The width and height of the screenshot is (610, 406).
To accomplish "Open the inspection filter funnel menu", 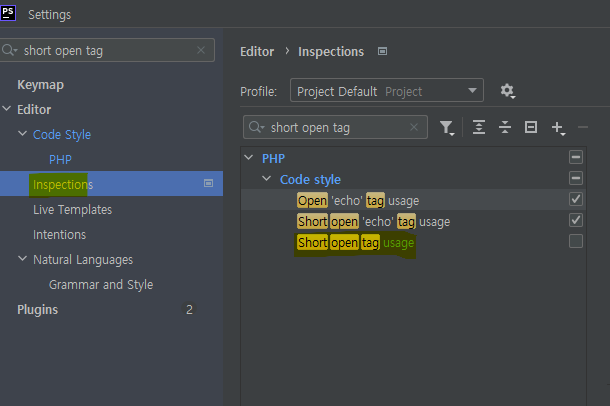I will [x=447, y=128].
